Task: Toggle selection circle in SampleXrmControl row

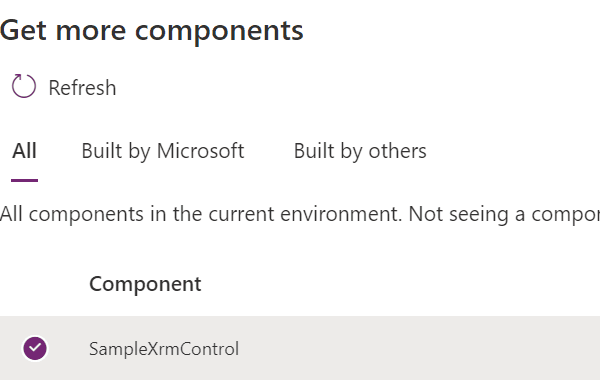Action: [35, 348]
